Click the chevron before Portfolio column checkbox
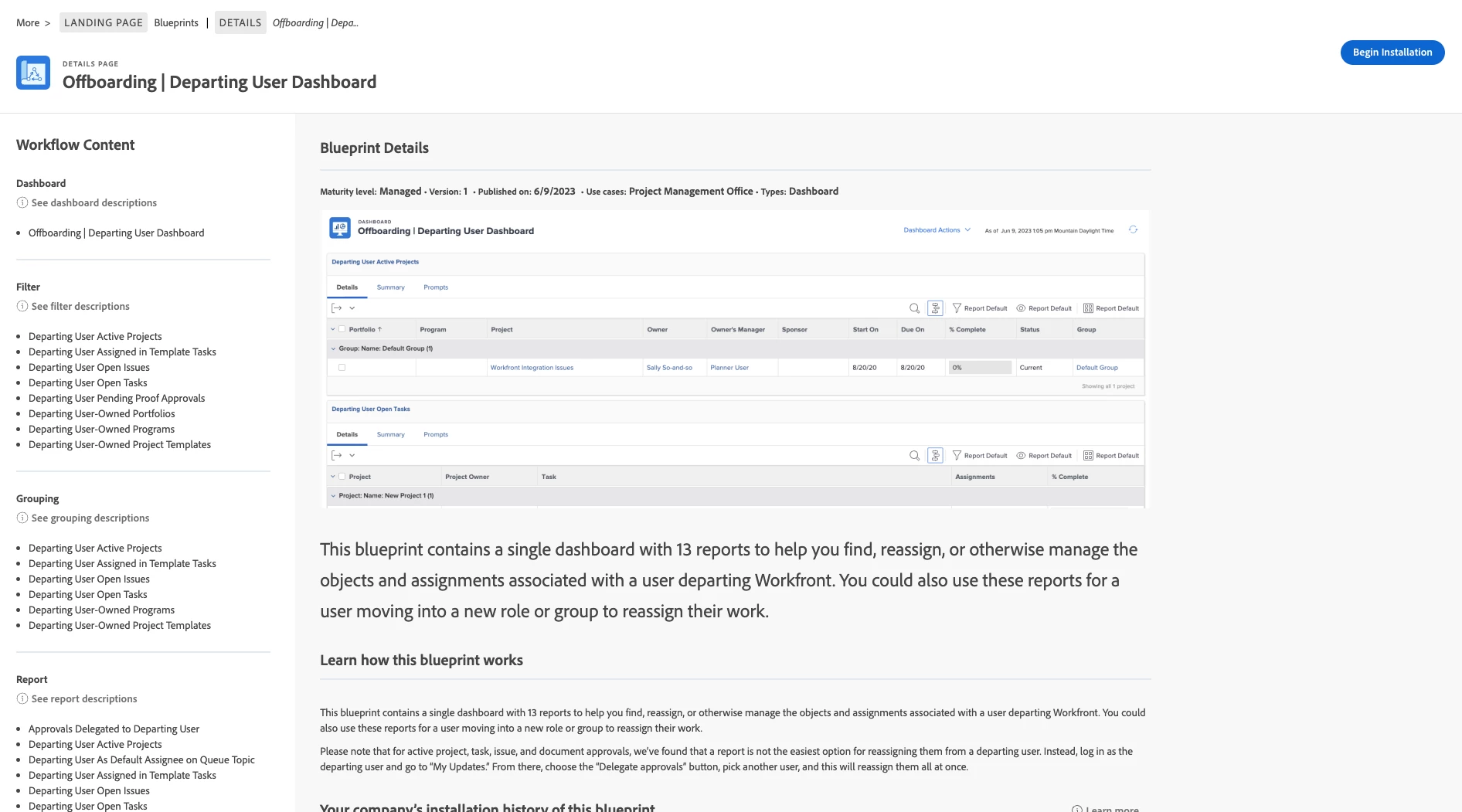 (x=333, y=329)
